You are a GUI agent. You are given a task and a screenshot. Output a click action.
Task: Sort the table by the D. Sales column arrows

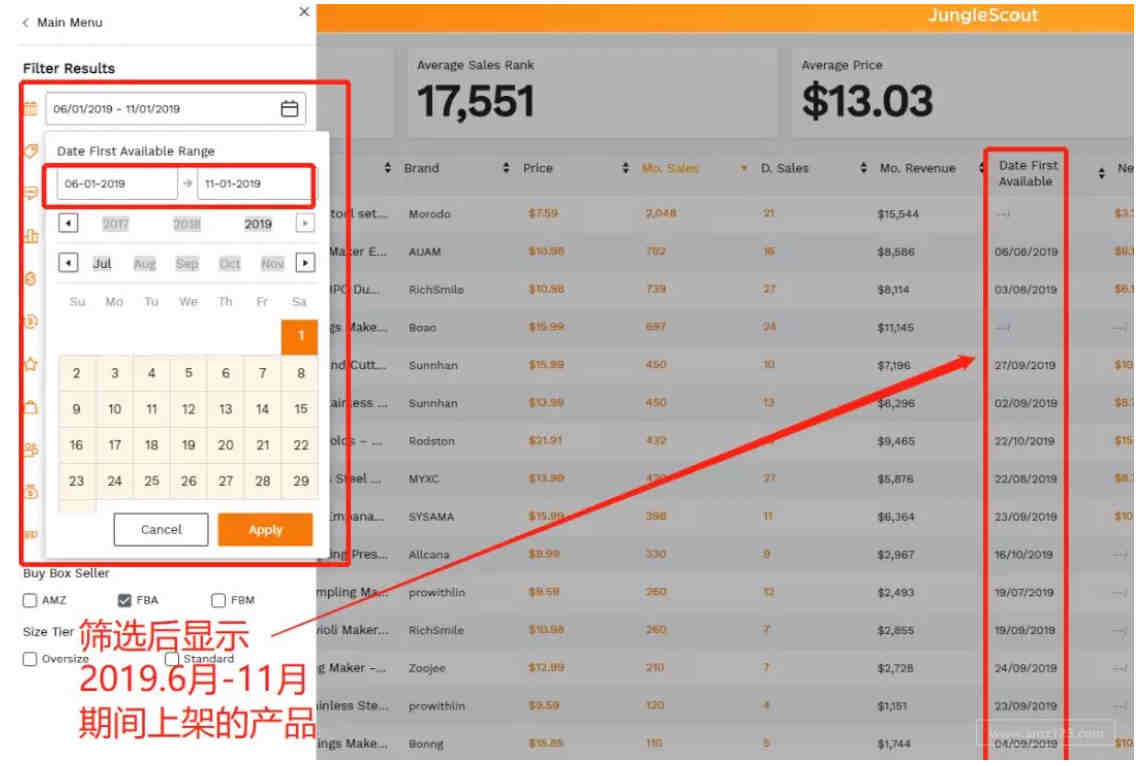coord(863,168)
